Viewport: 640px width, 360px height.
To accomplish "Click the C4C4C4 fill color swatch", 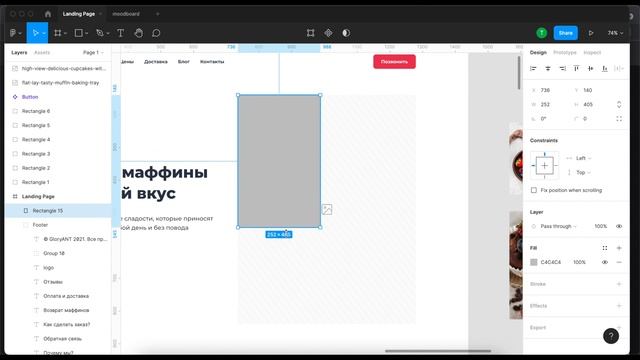I will tap(533, 262).
